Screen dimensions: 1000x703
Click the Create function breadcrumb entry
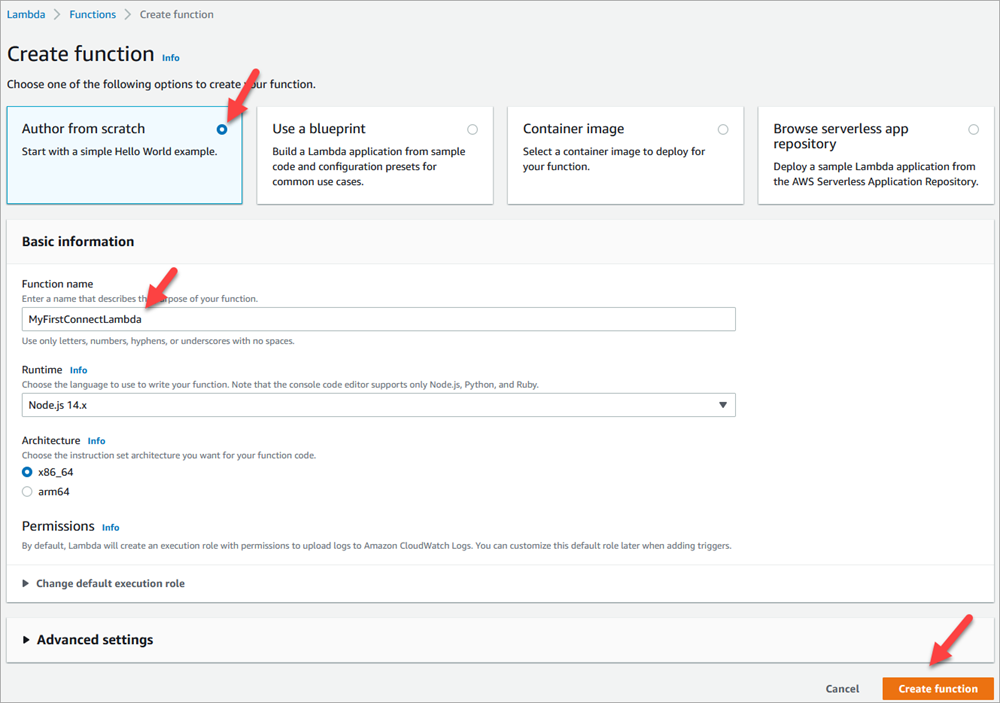(x=176, y=14)
